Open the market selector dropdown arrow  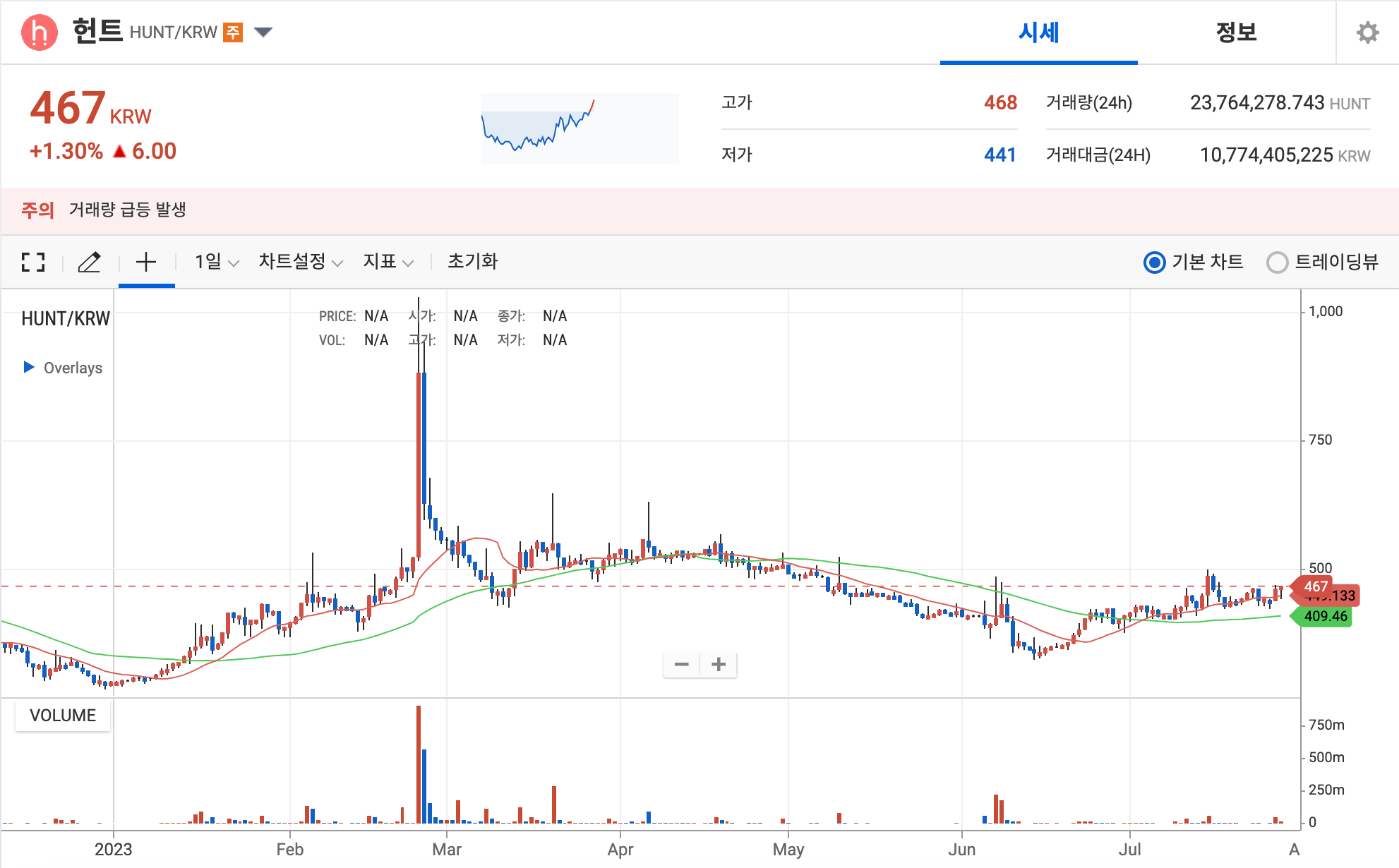pyautogui.click(x=263, y=32)
